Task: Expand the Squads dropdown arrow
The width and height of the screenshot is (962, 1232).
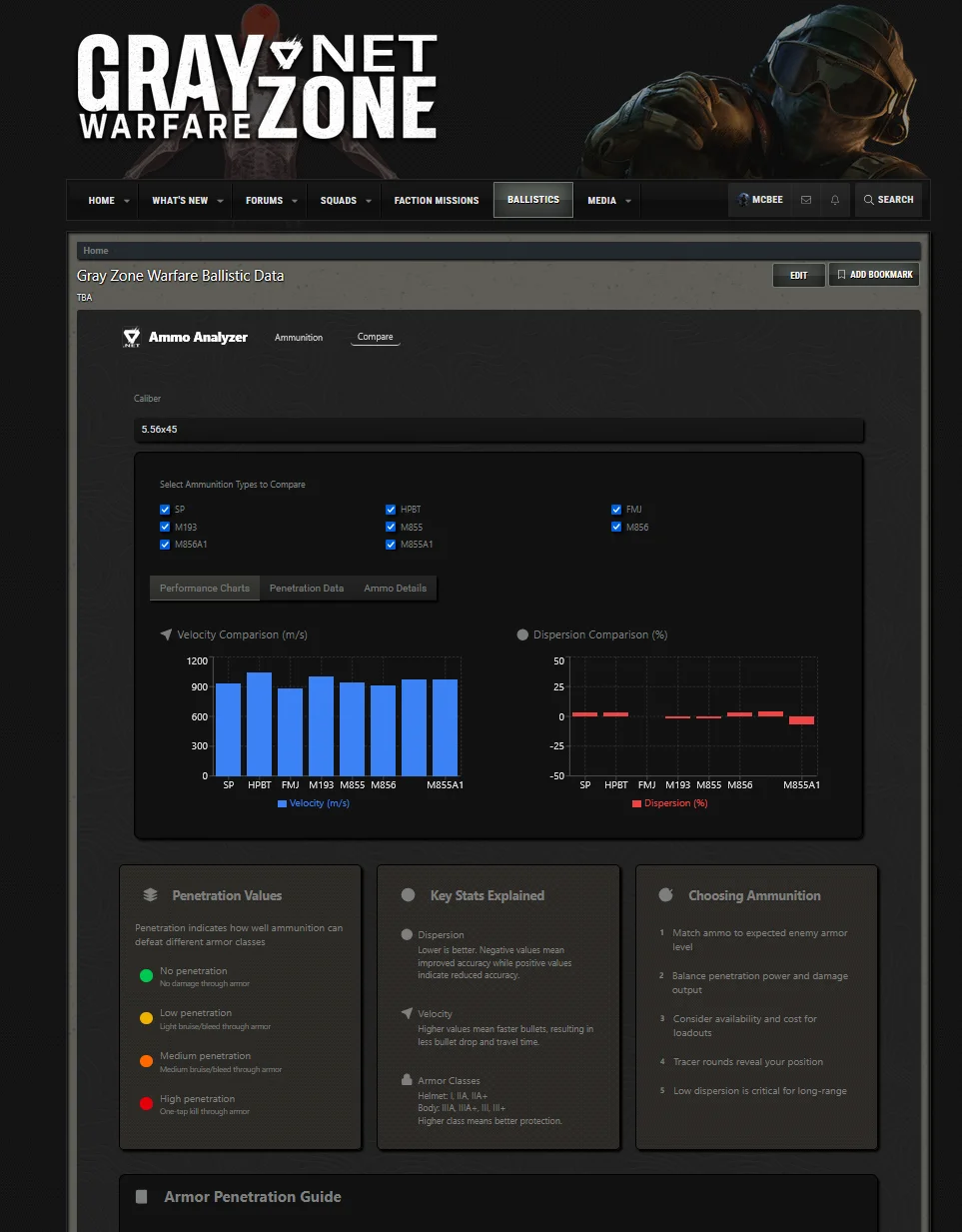Action: pyautogui.click(x=369, y=201)
